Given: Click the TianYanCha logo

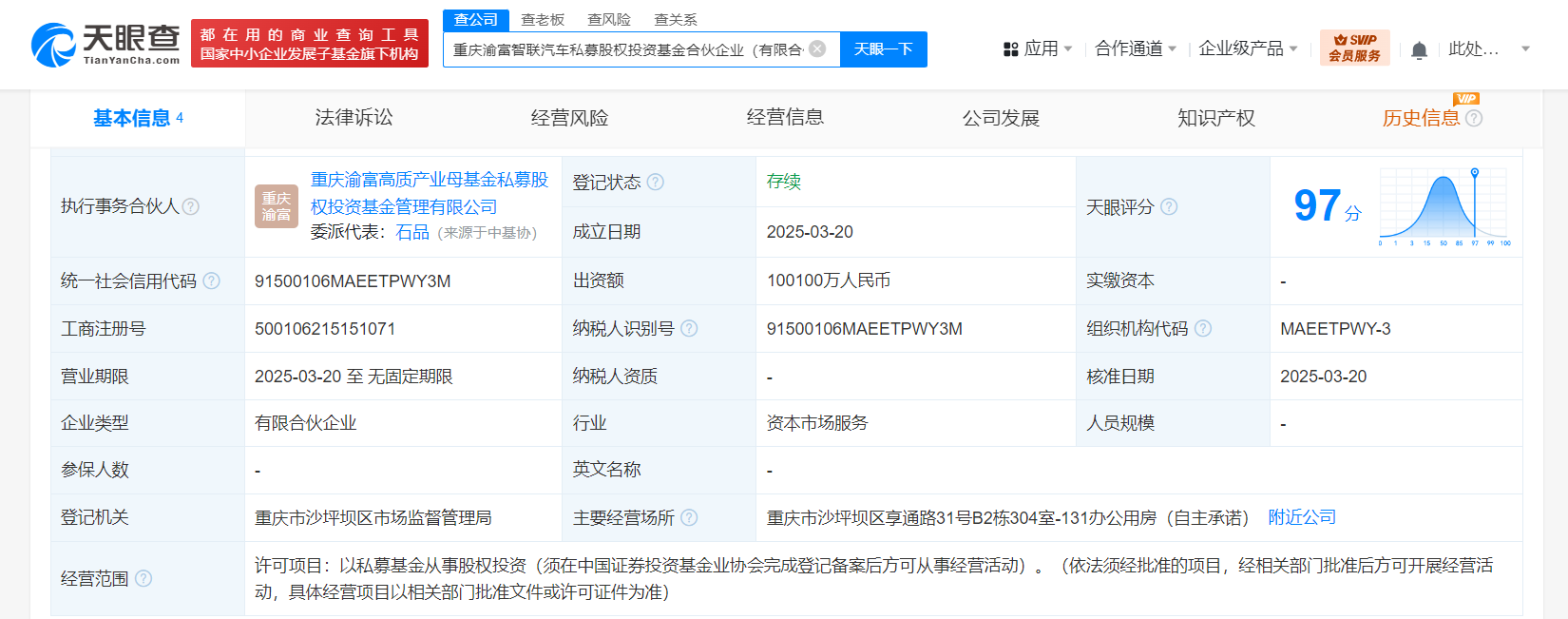Looking at the screenshot, I should pos(105,45).
